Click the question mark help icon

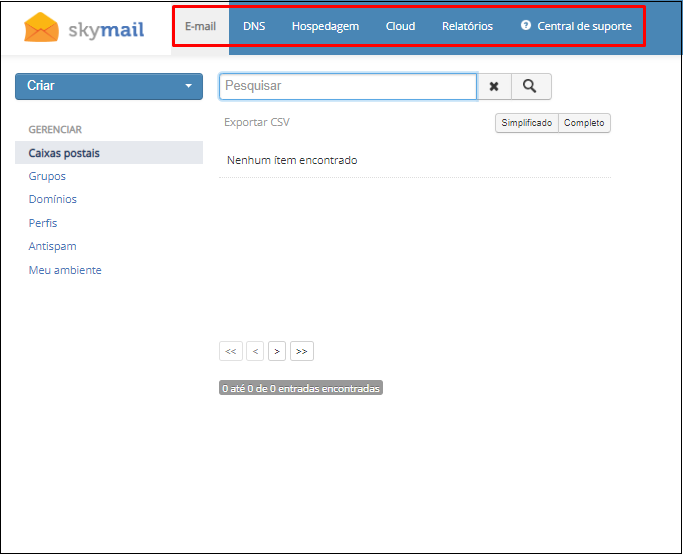526,26
